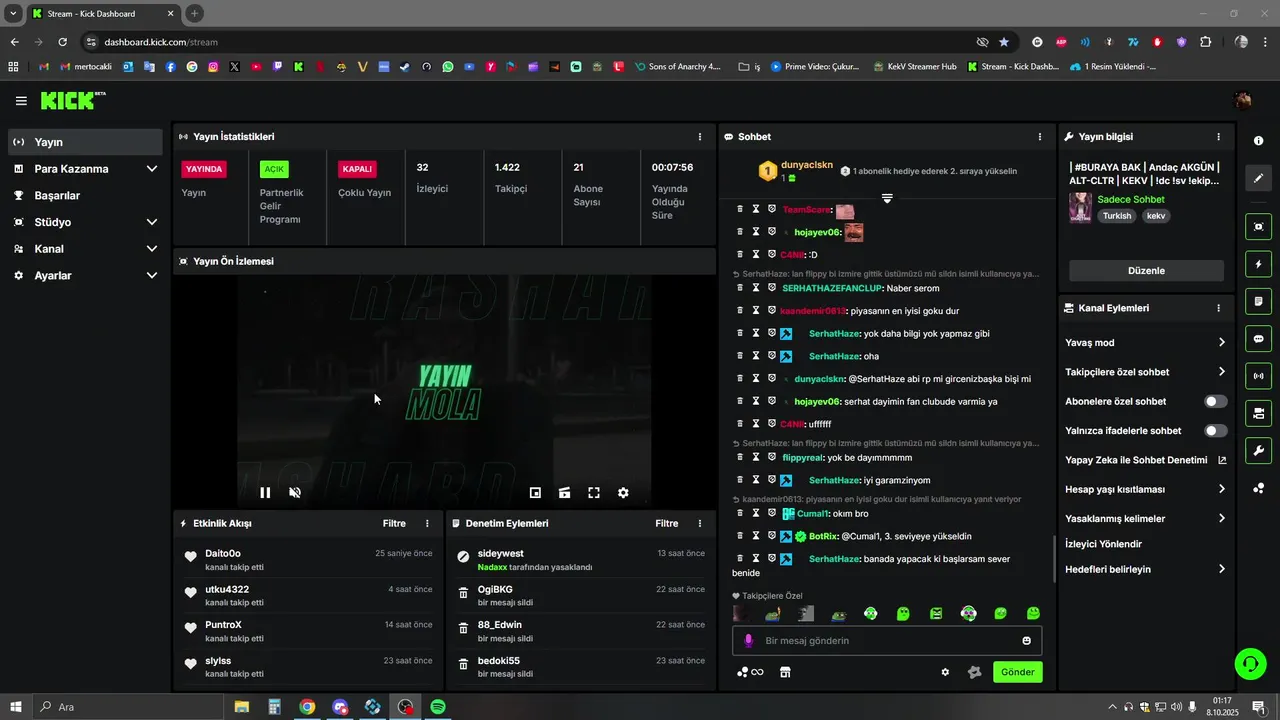Click the purple microphone icon in chat input
The height and width of the screenshot is (720, 1280).
pyautogui.click(x=748, y=641)
